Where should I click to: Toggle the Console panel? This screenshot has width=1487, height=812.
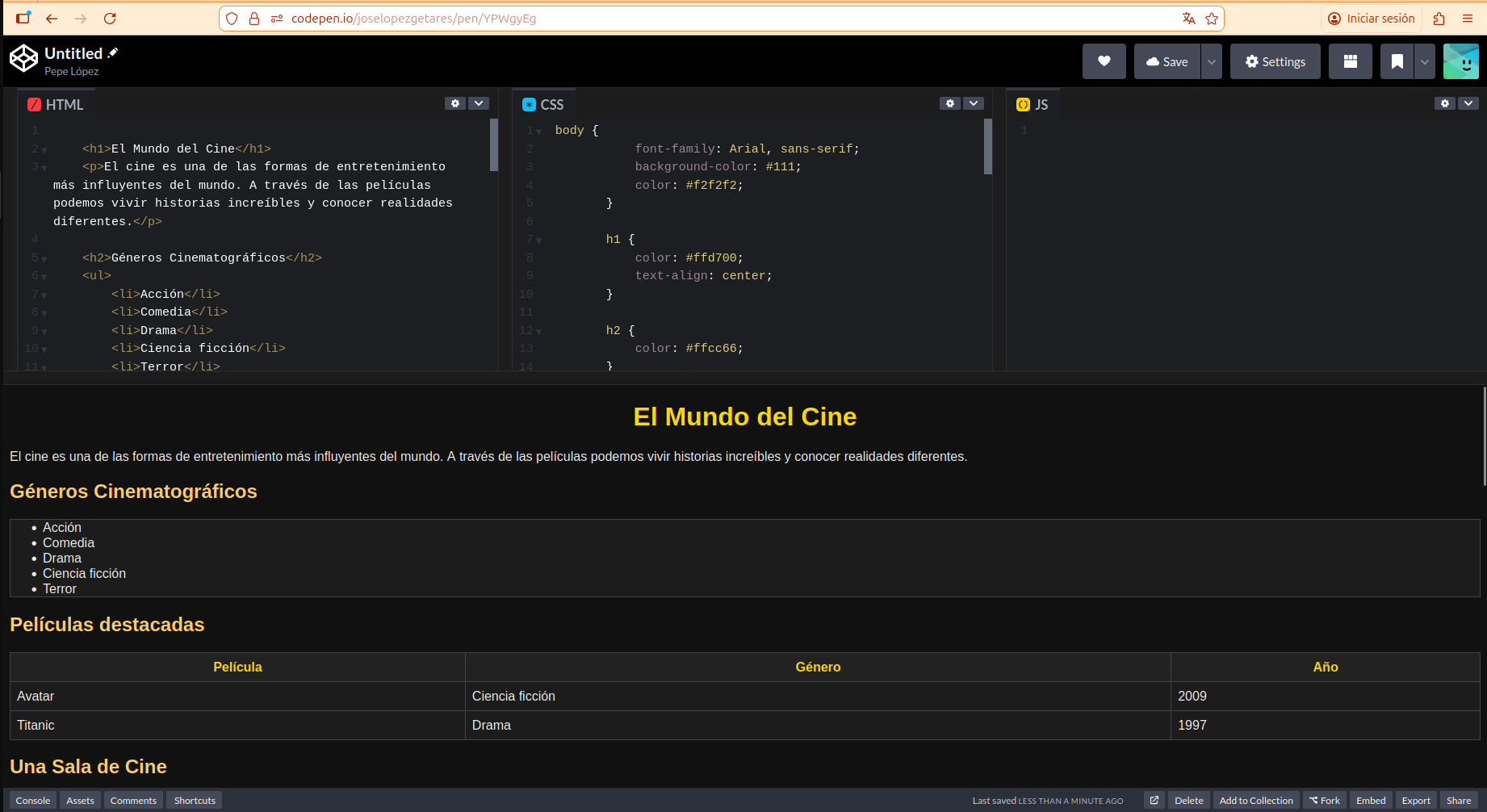(33, 801)
